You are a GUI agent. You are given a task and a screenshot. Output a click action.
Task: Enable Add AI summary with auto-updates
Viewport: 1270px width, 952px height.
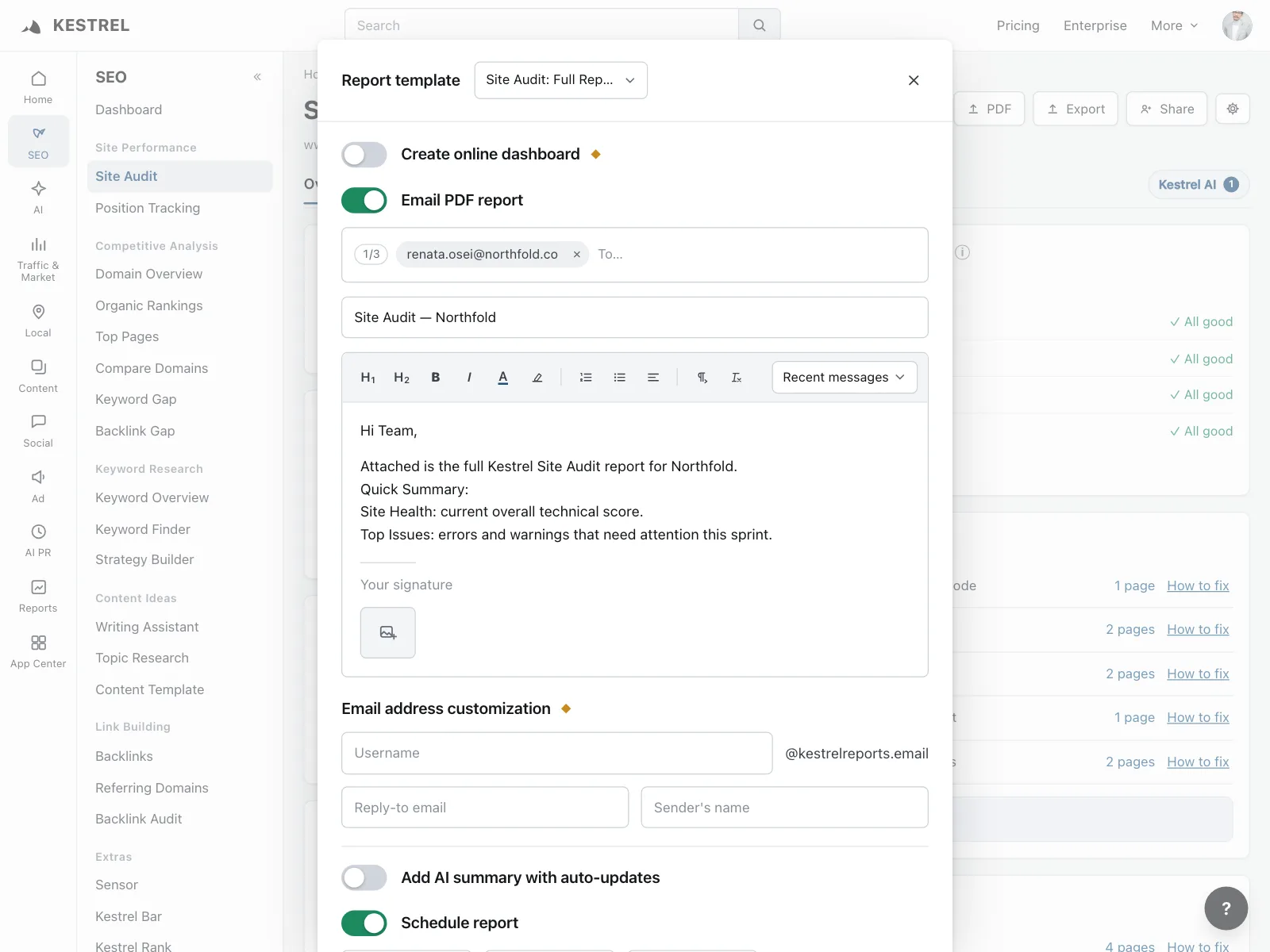tap(364, 877)
